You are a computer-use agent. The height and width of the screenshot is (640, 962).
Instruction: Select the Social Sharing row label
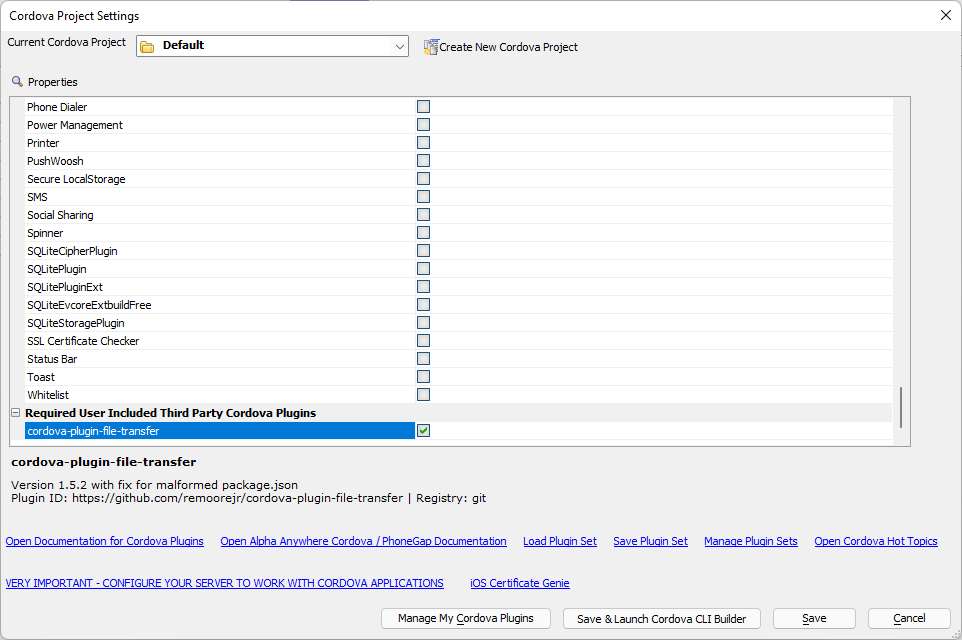coord(60,215)
